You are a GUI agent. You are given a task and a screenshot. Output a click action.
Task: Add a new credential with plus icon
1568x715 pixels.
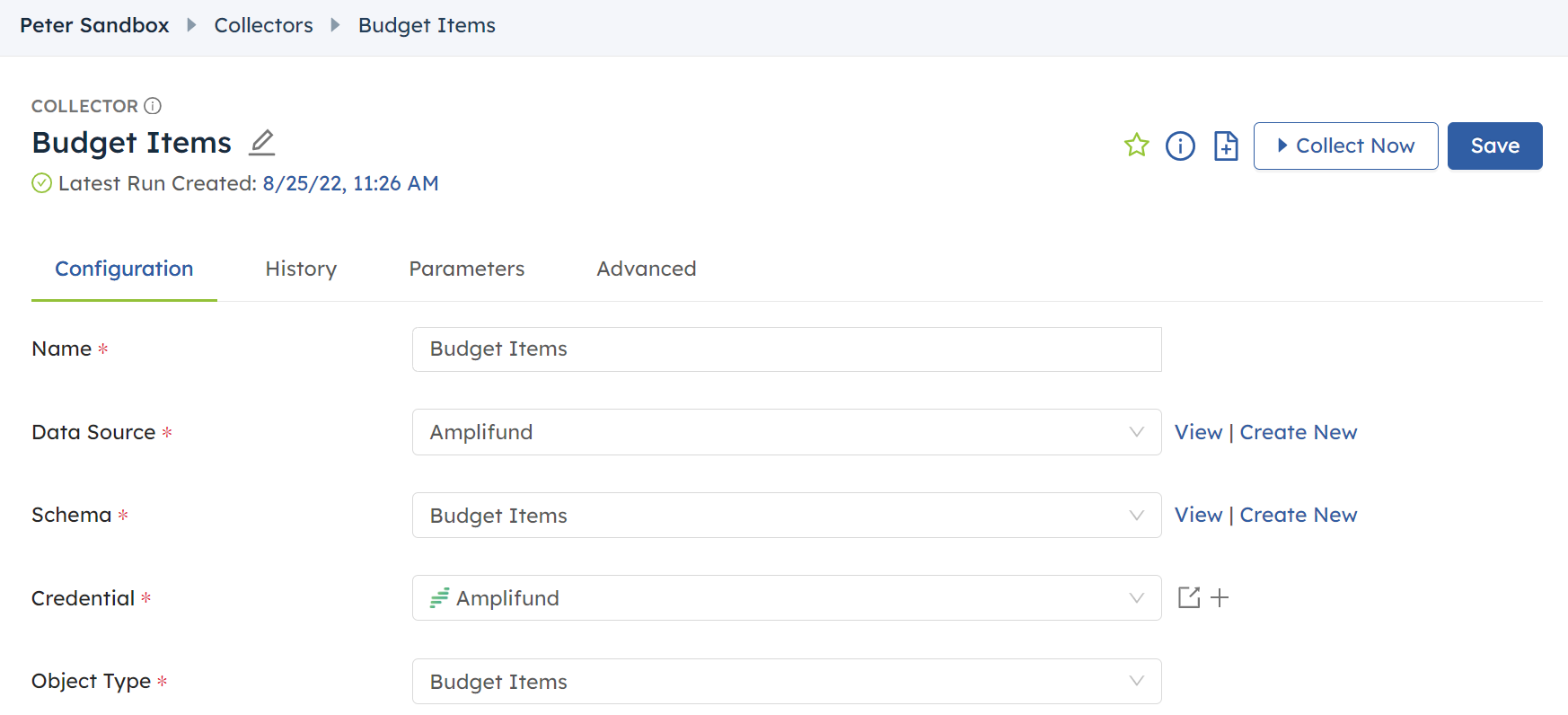pos(1220,598)
